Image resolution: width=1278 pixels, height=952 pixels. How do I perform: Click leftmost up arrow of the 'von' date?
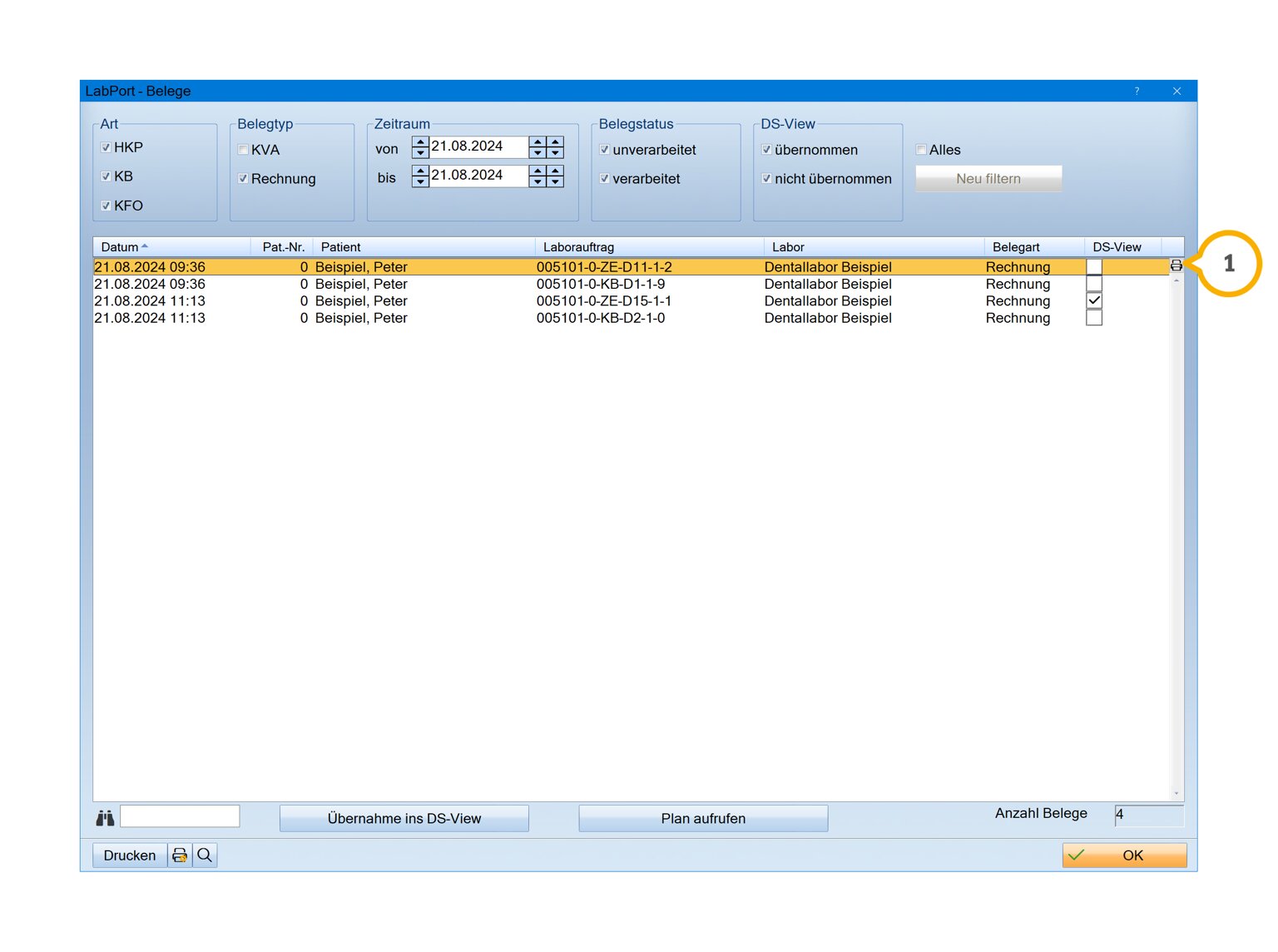pyautogui.click(x=420, y=142)
